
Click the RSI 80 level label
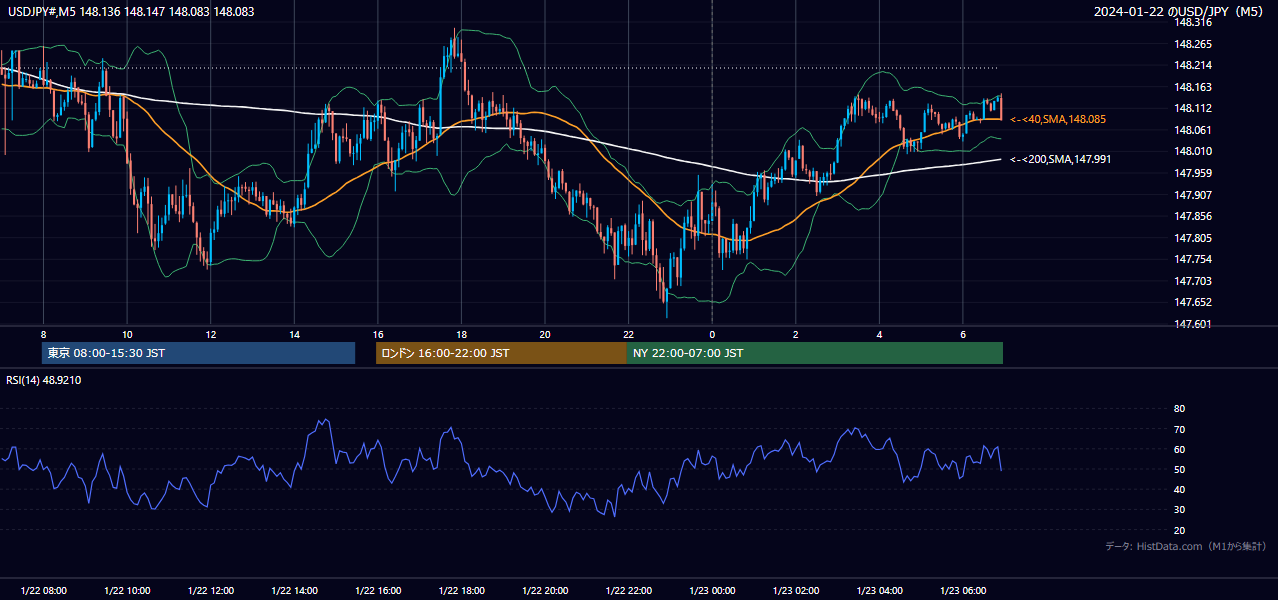click(1179, 409)
